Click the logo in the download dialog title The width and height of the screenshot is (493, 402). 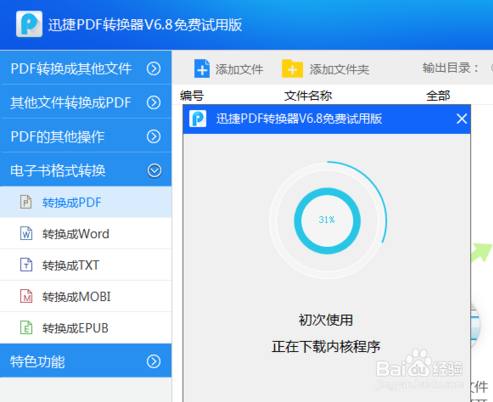(198, 119)
